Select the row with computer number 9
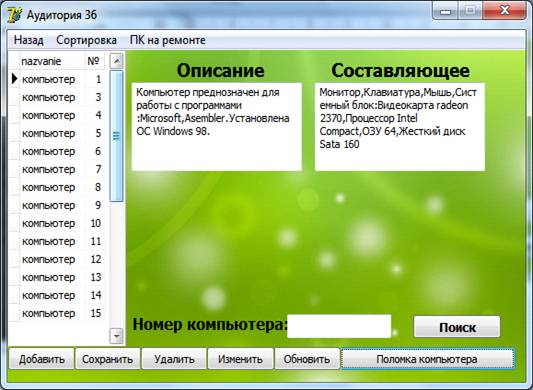Screen dimensions: 533x390 click(57, 205)
